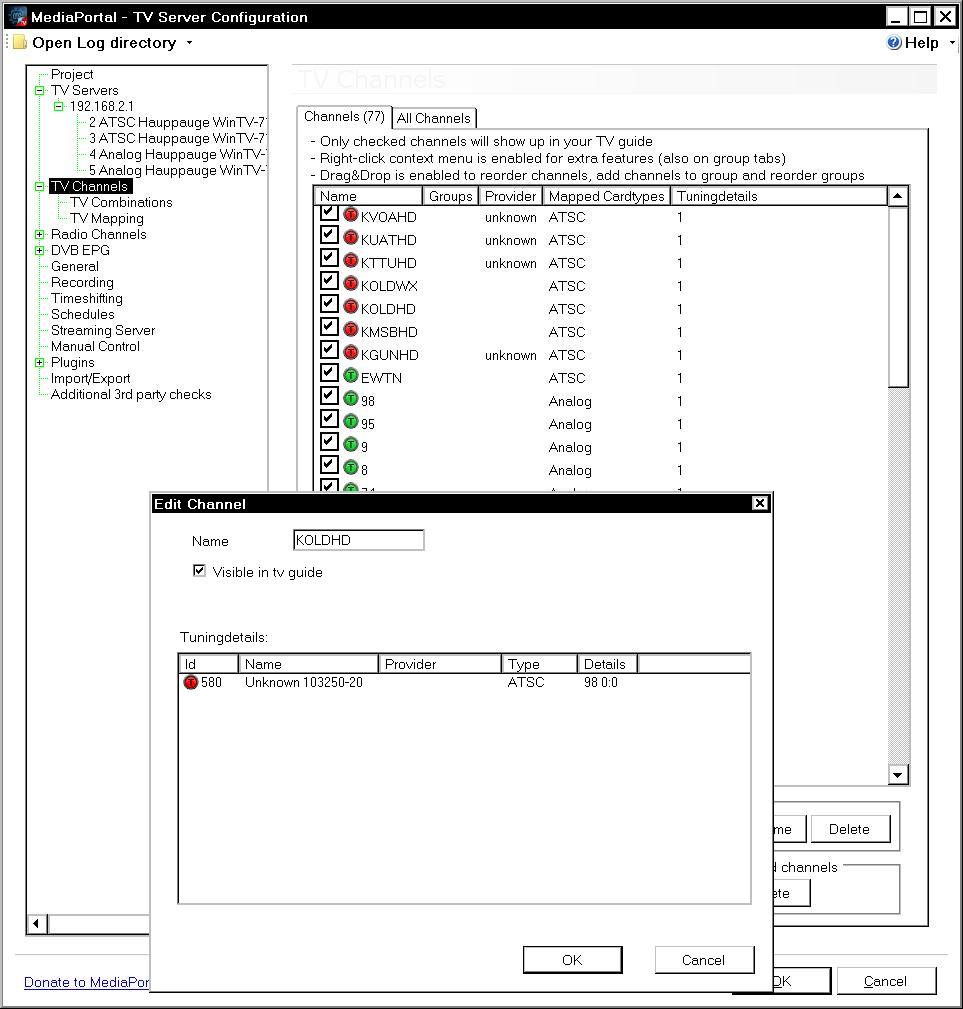Select the TV Combinations tree item
963x1009 pixels.
tap(122, 203)
